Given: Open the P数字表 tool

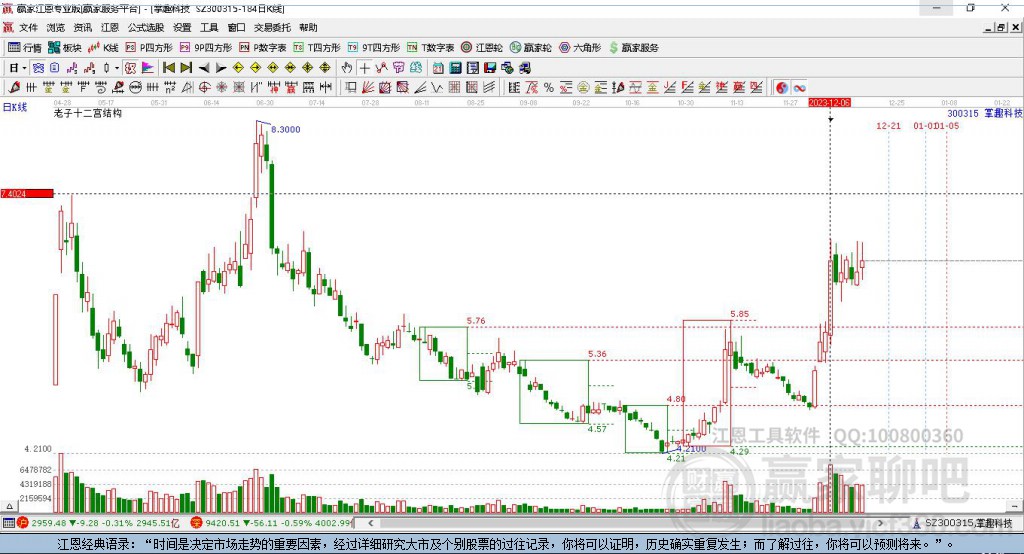Looking at the screenshot, I should (x=263, y=48).
